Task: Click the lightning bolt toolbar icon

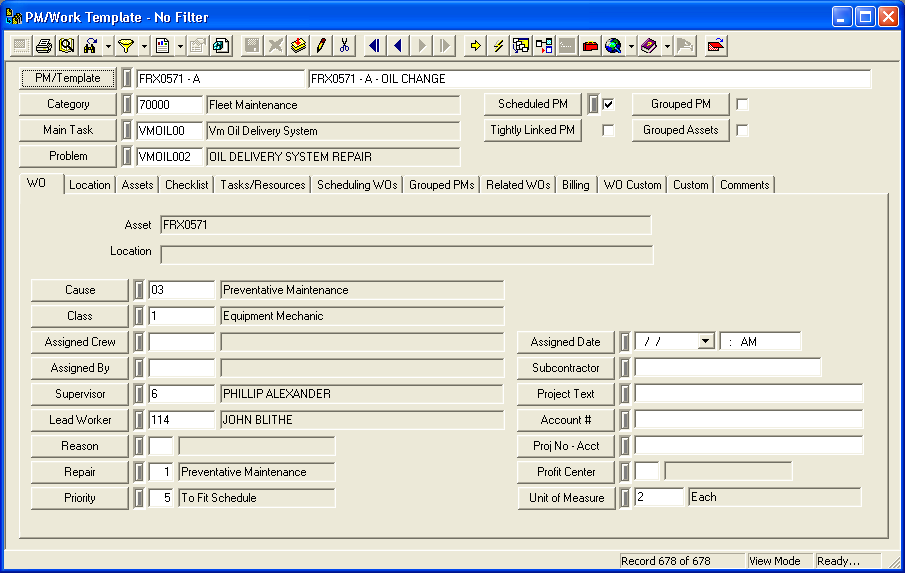Action: [x=498, y=46]
